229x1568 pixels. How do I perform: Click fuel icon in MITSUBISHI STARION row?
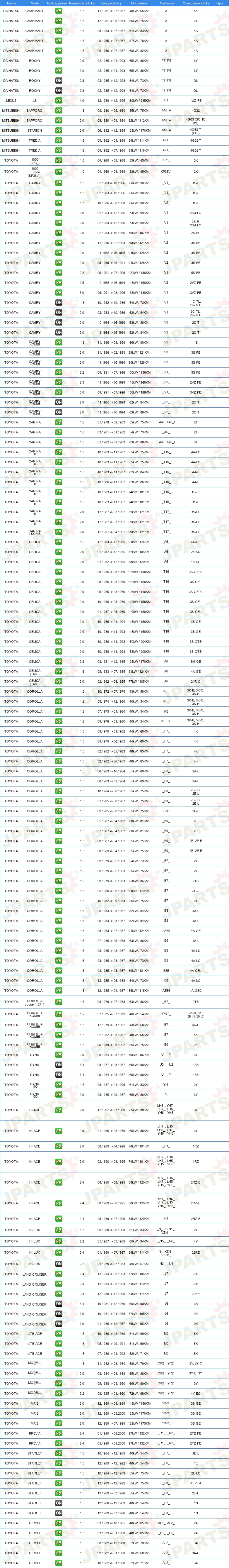coord(59,130)
